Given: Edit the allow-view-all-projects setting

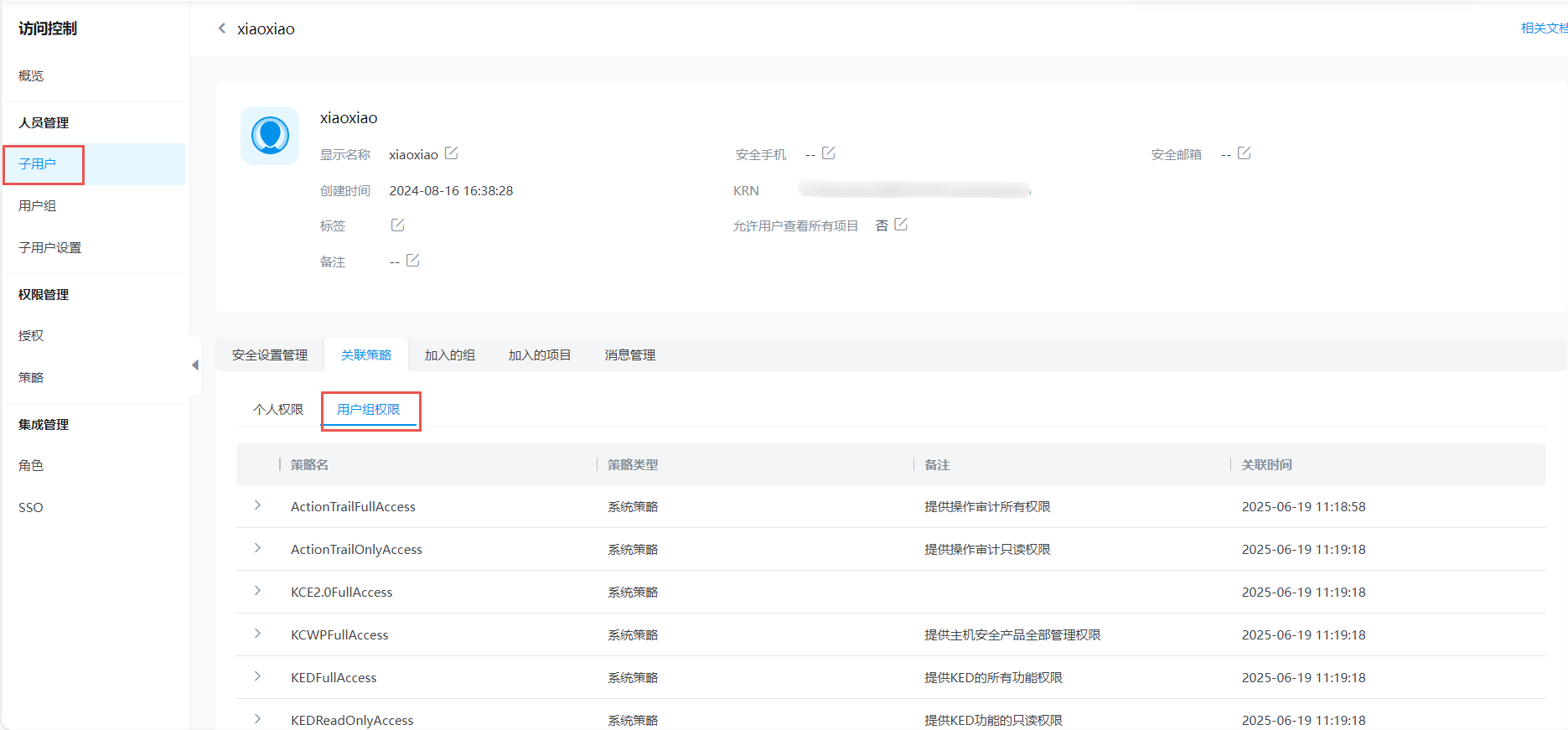Looking at the screenshot, I should pyautogui.click(x=900, y=225).
